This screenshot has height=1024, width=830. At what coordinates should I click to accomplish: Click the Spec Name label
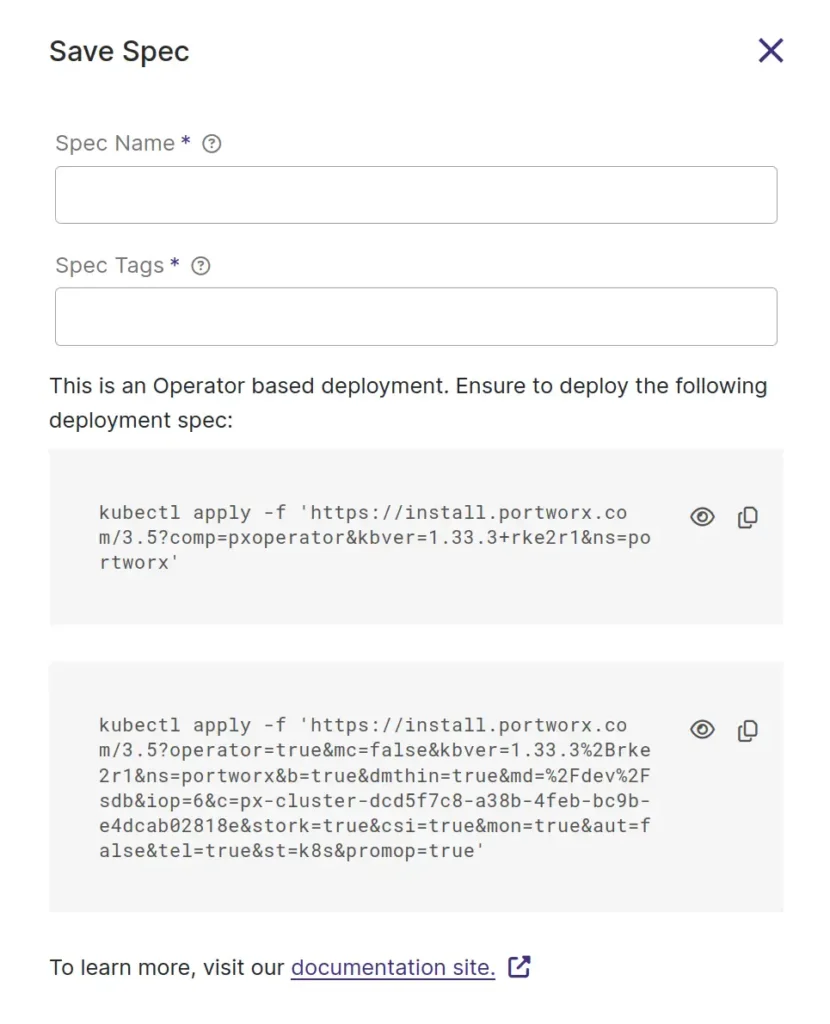click(115, 144)
